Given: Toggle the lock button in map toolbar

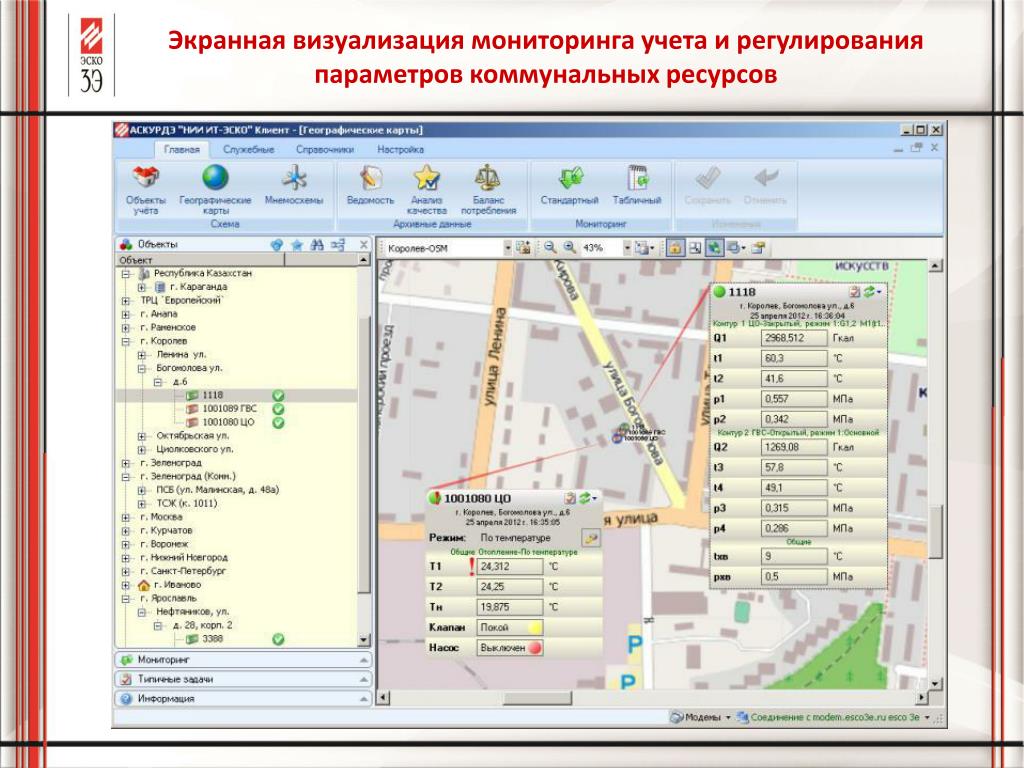Looking at the screenshot, I should (x=675, y=248).
